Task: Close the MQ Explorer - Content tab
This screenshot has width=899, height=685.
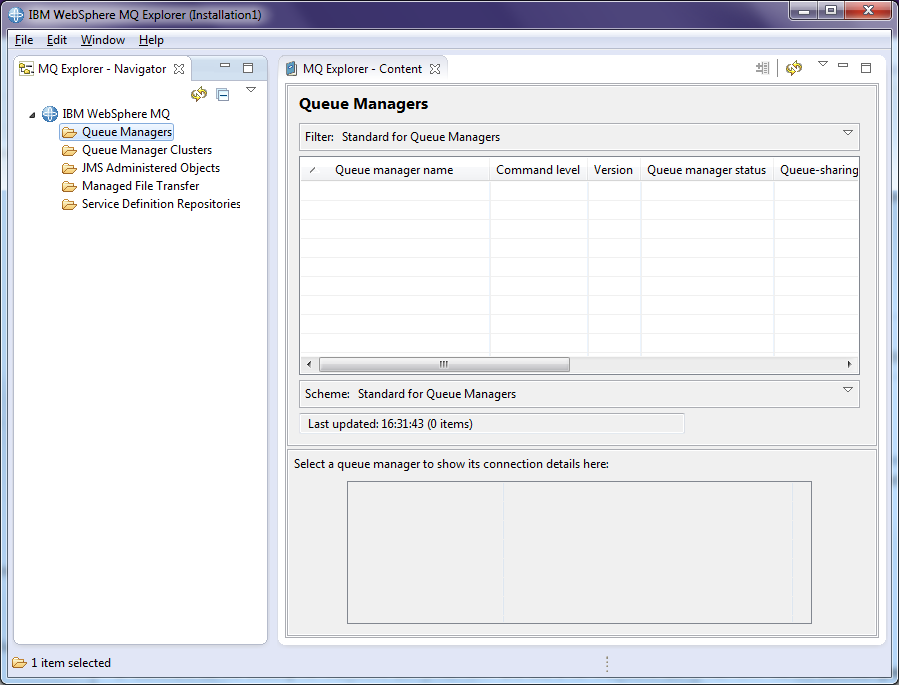Action: click(x=435, y=69)
